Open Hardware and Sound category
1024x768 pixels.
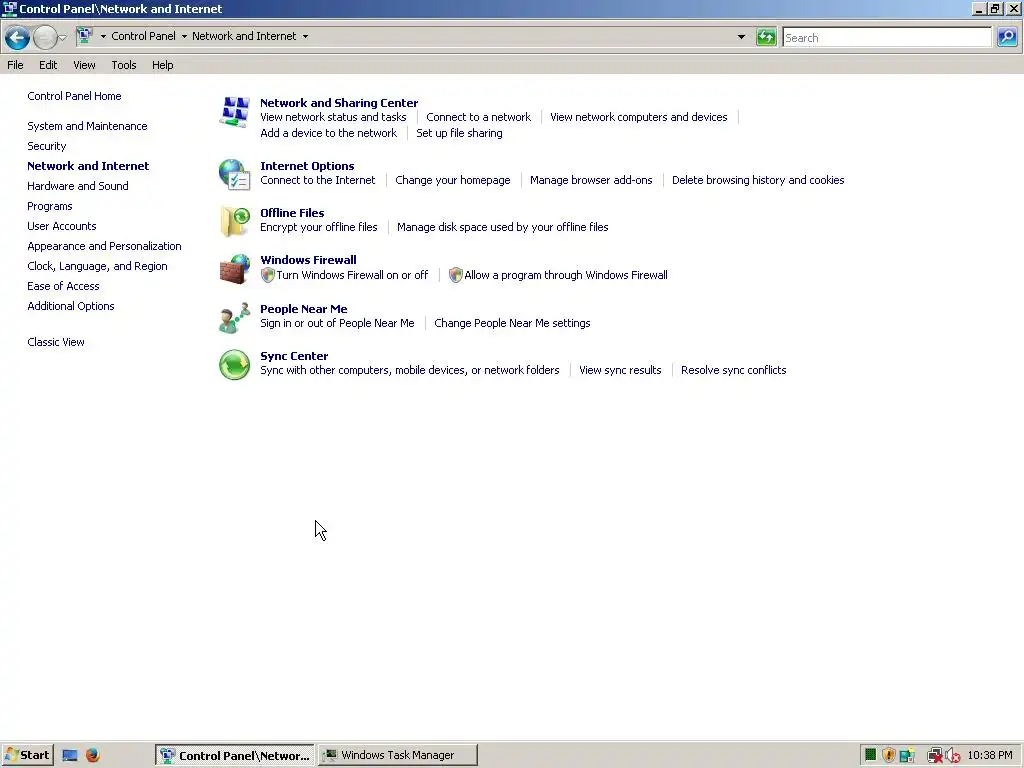click(78, 186)
